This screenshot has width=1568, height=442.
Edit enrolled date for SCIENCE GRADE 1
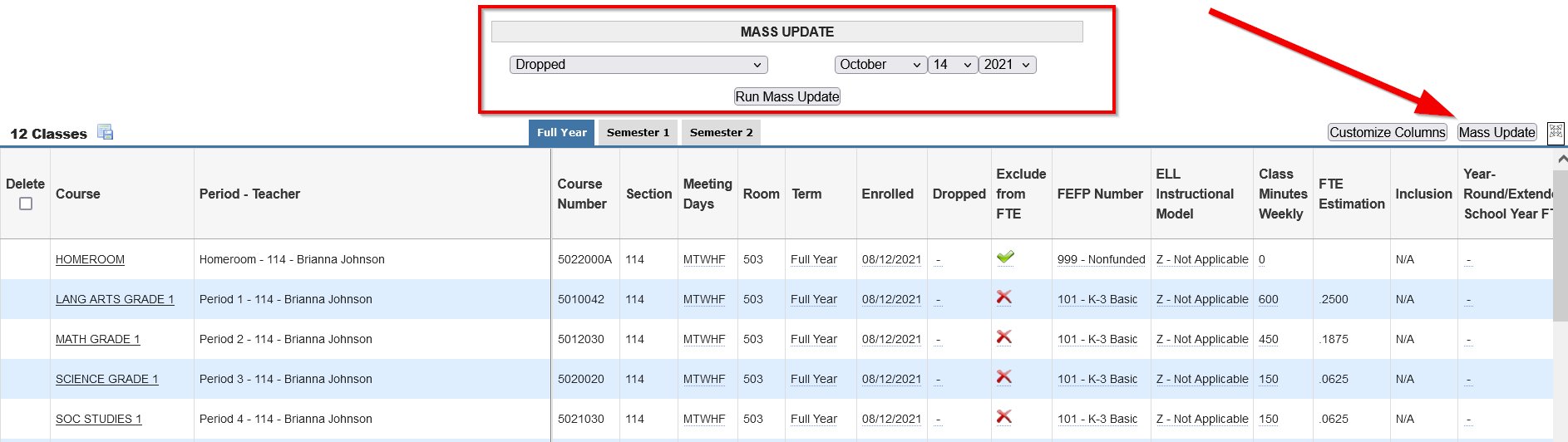tap(891, 379)
